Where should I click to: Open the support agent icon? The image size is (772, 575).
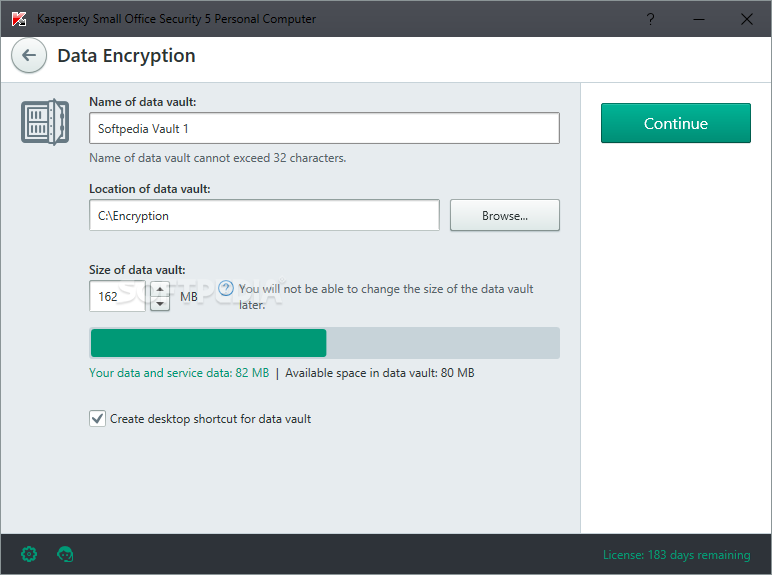(x=65, y=554)
